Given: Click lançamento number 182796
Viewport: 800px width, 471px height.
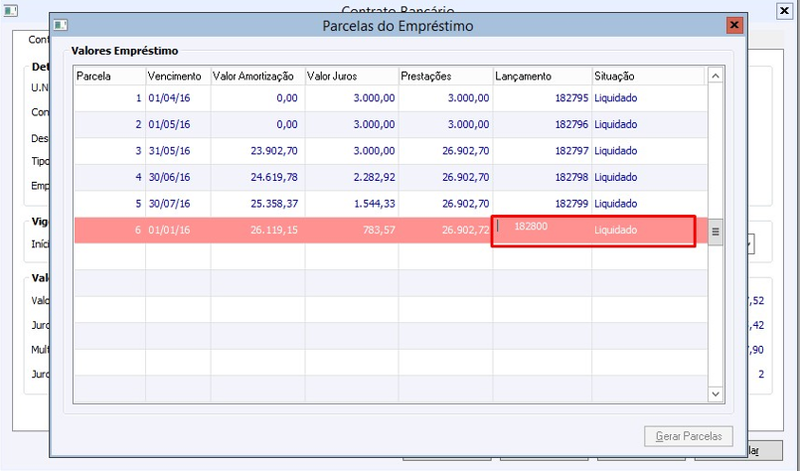Looking at the screenshot, I should click(x=572, y=125).
